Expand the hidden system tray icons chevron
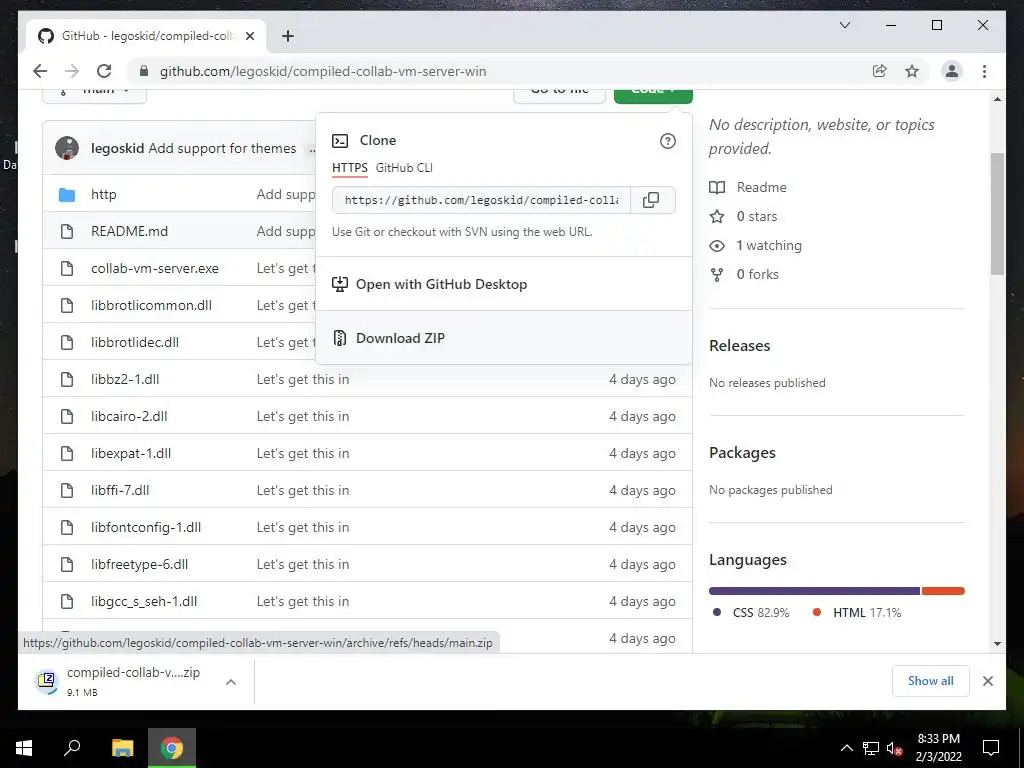The width and height of the screenshot is (1024, 768). [x=846, y=748]
